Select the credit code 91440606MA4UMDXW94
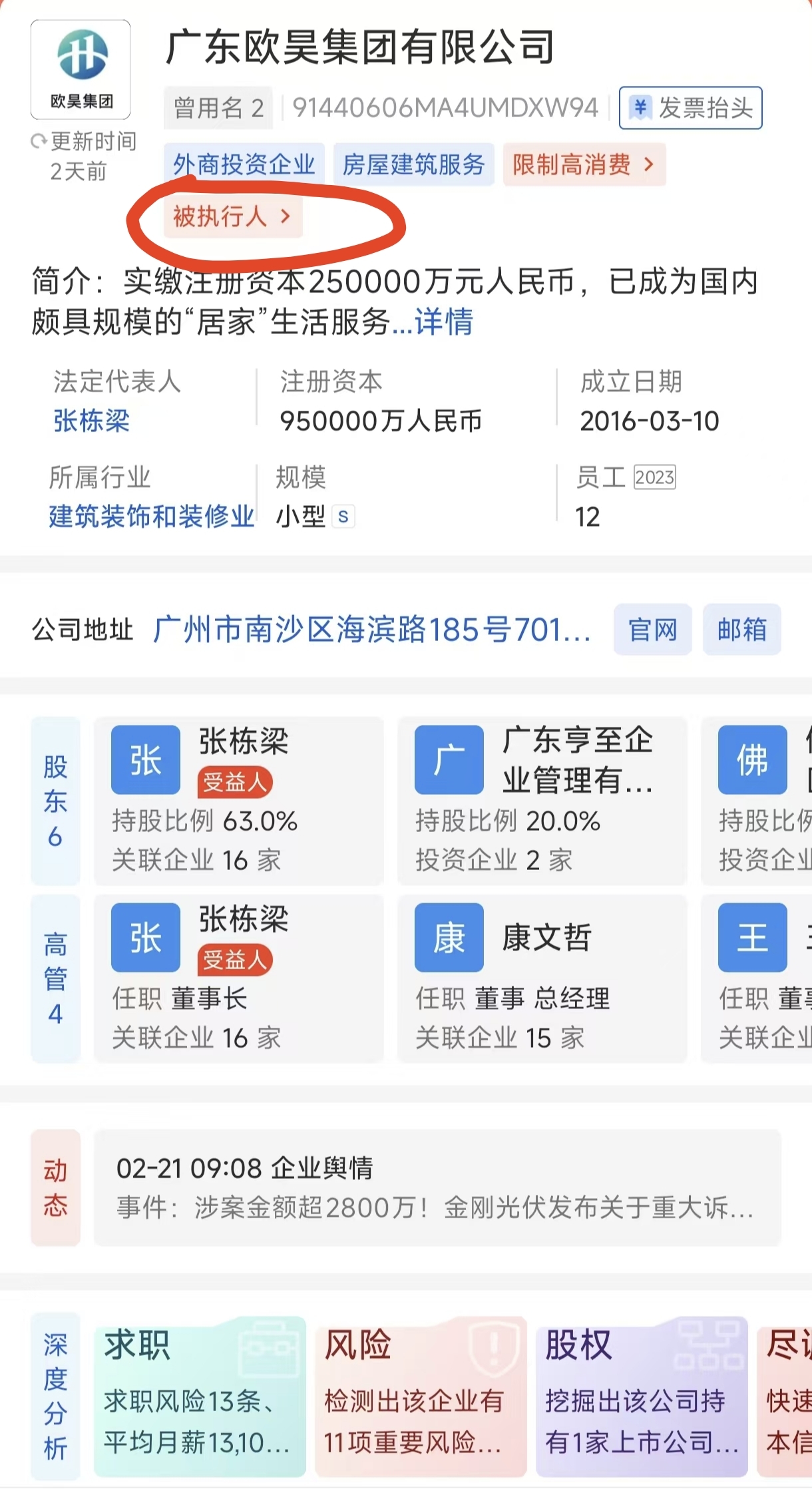Viewport: 812px width, 1489px height. coord(445,108)
